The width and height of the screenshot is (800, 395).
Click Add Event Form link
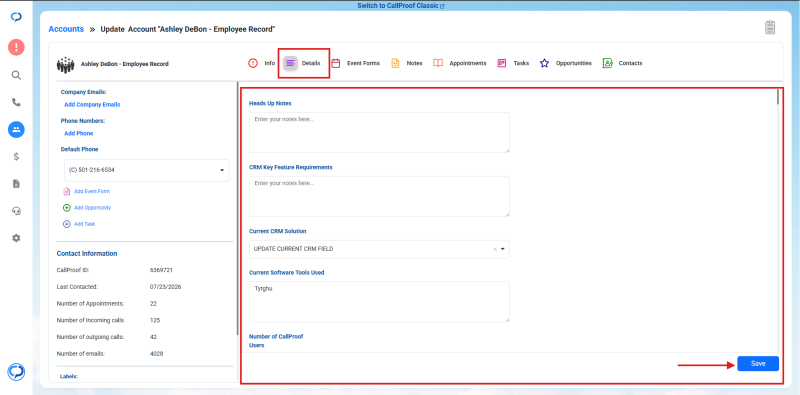(x=92, y=191)
